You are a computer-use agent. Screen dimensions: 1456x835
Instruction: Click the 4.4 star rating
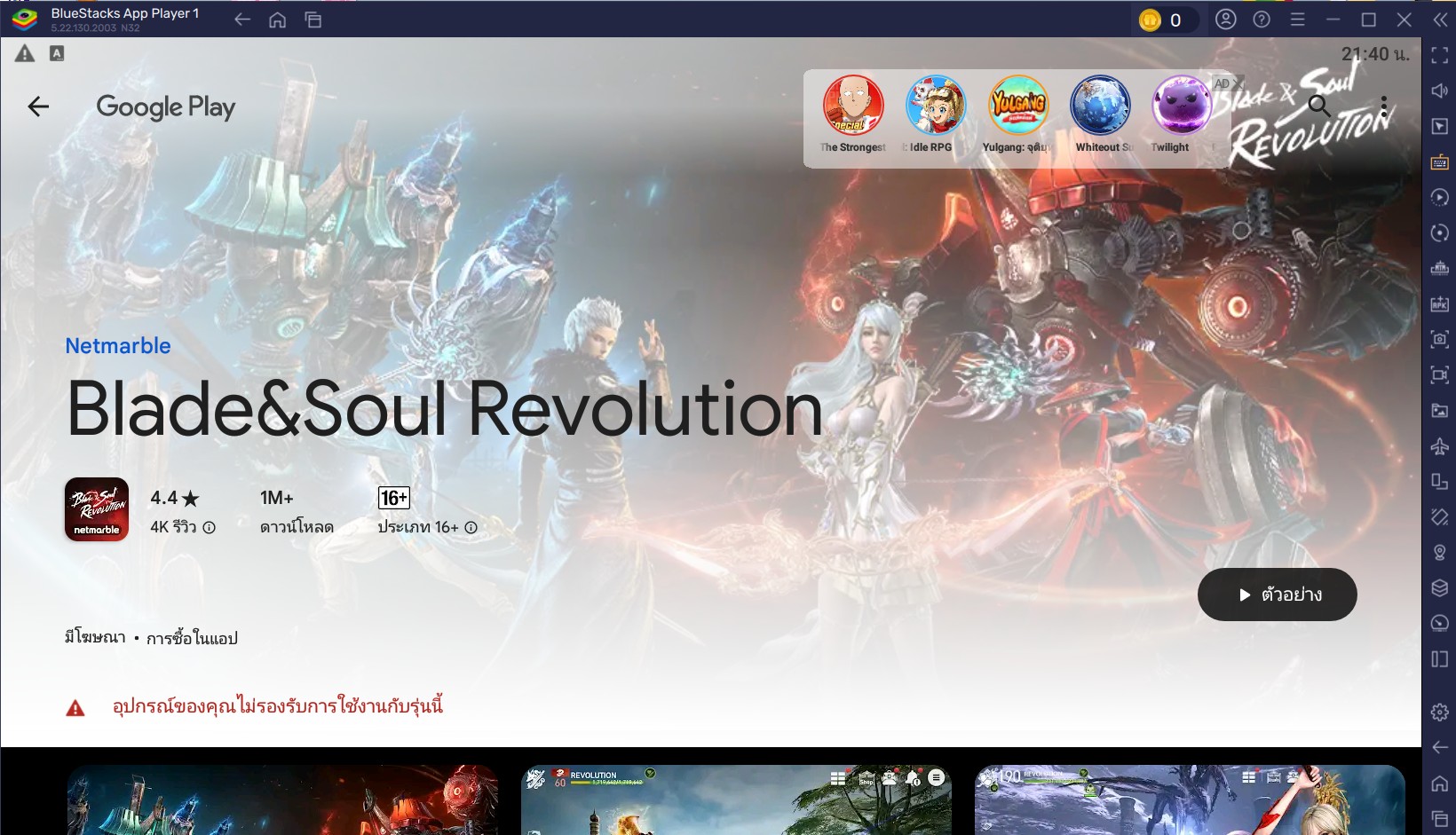[175, 498]
